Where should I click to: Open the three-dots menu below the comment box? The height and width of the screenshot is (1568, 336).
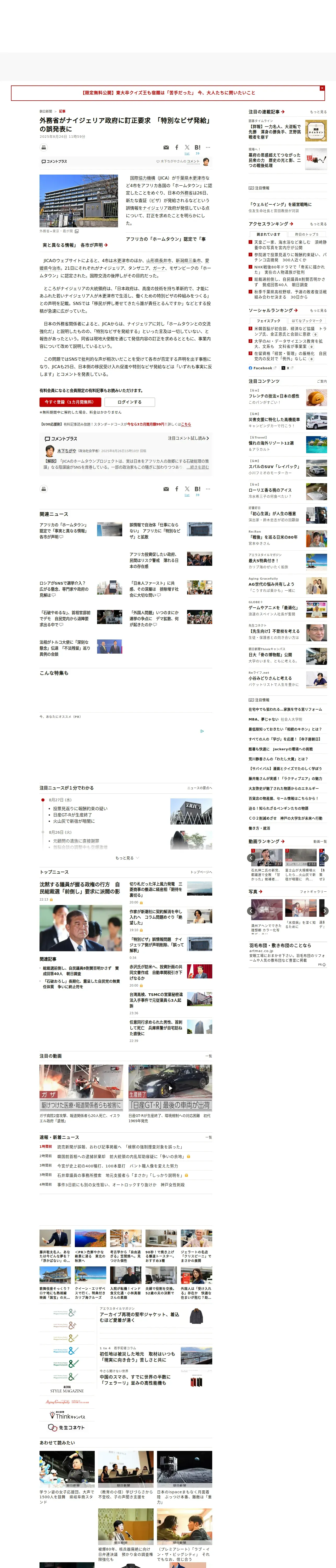[208, 489]
